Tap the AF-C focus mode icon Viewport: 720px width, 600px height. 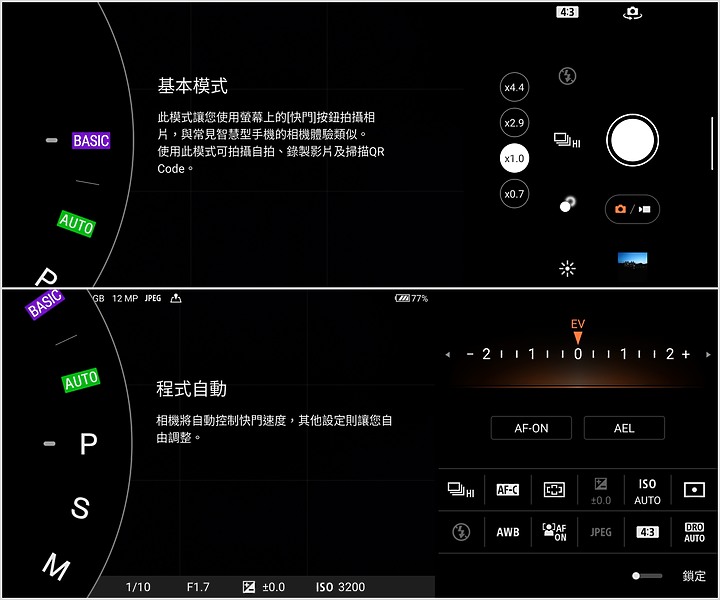point(508,490)
